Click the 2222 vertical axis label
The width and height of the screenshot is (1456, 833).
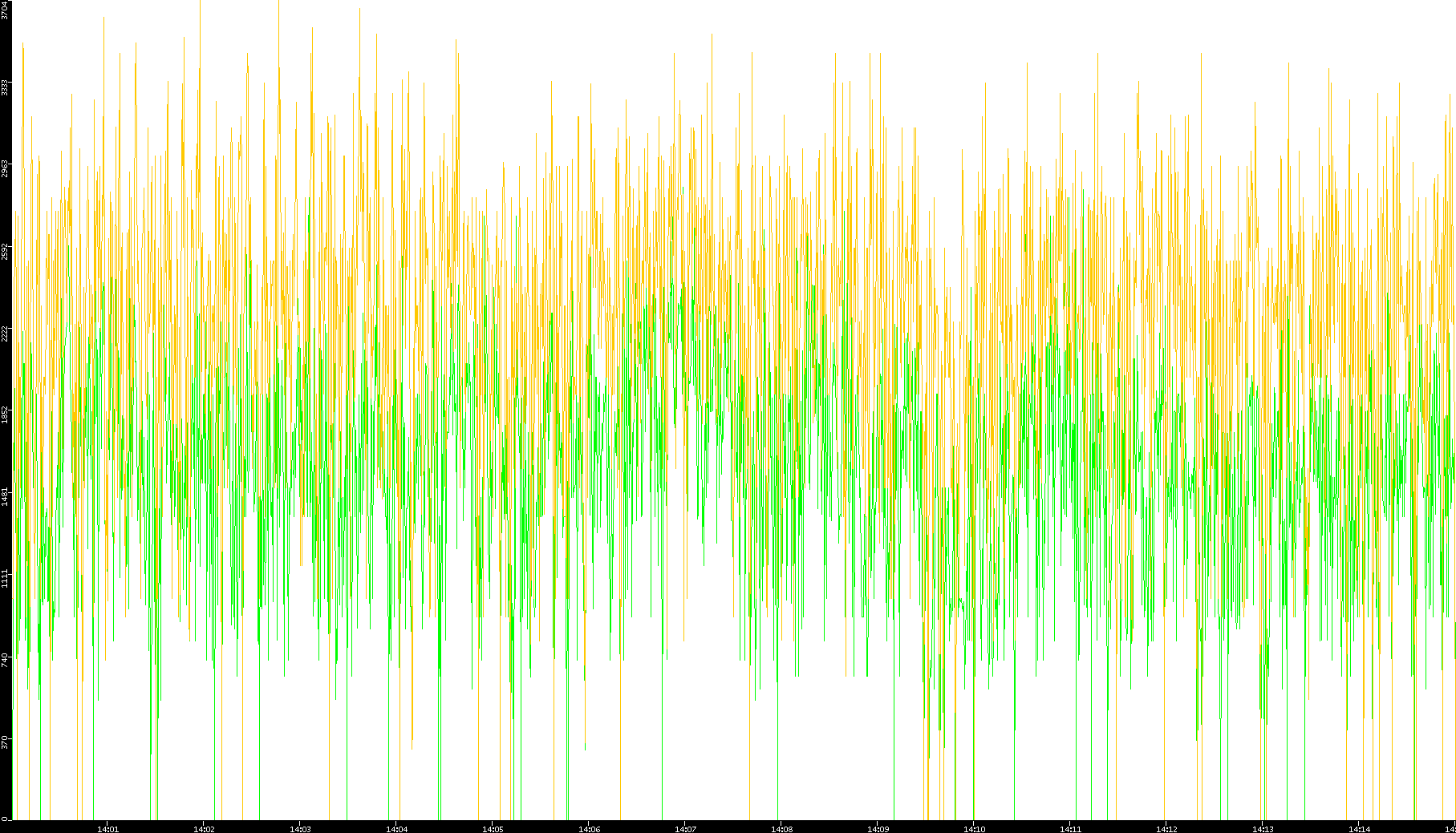pyautogui.click(x=6, y=333)
